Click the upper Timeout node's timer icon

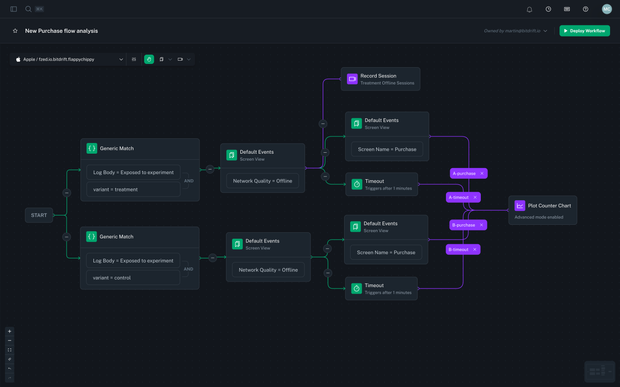357,184
